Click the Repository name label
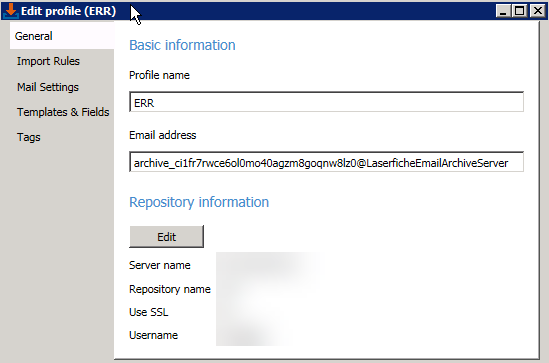Image resolution: width=549 pixels, height=363 pixels. tap(170, 289)
